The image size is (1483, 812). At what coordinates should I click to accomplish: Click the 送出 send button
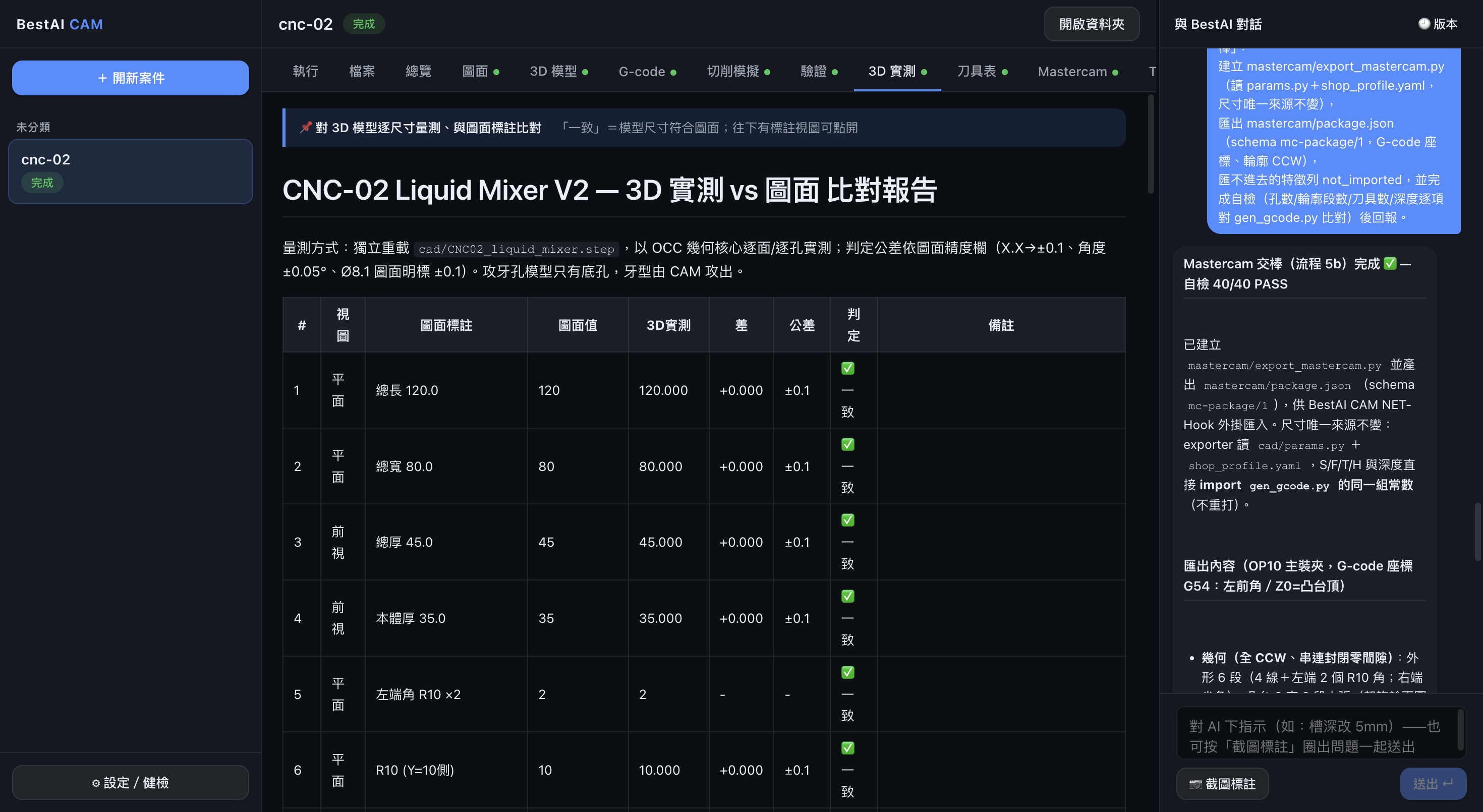(x=1433, y=784)
